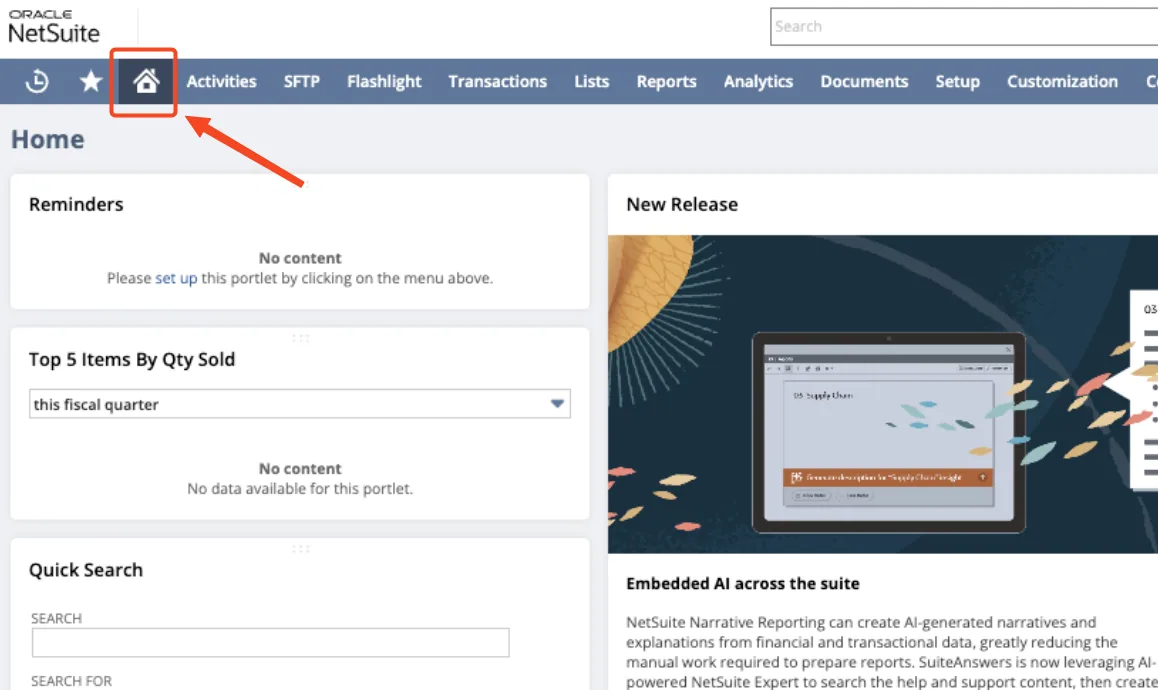
Task: Open the Lists menu
Action: 592,81
